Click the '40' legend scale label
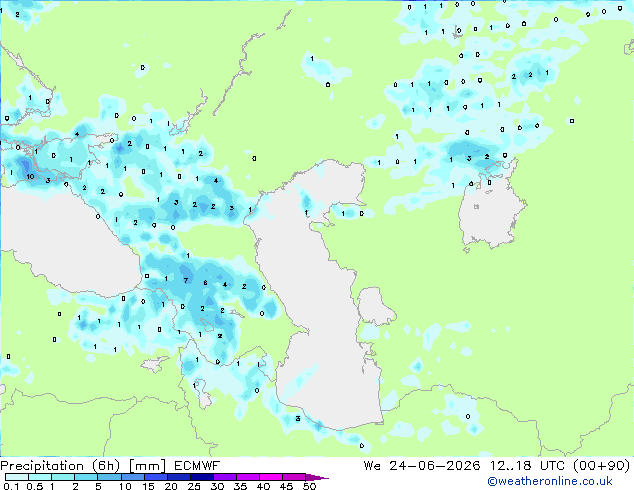634x490 pixels. click(x=263, y=486)
